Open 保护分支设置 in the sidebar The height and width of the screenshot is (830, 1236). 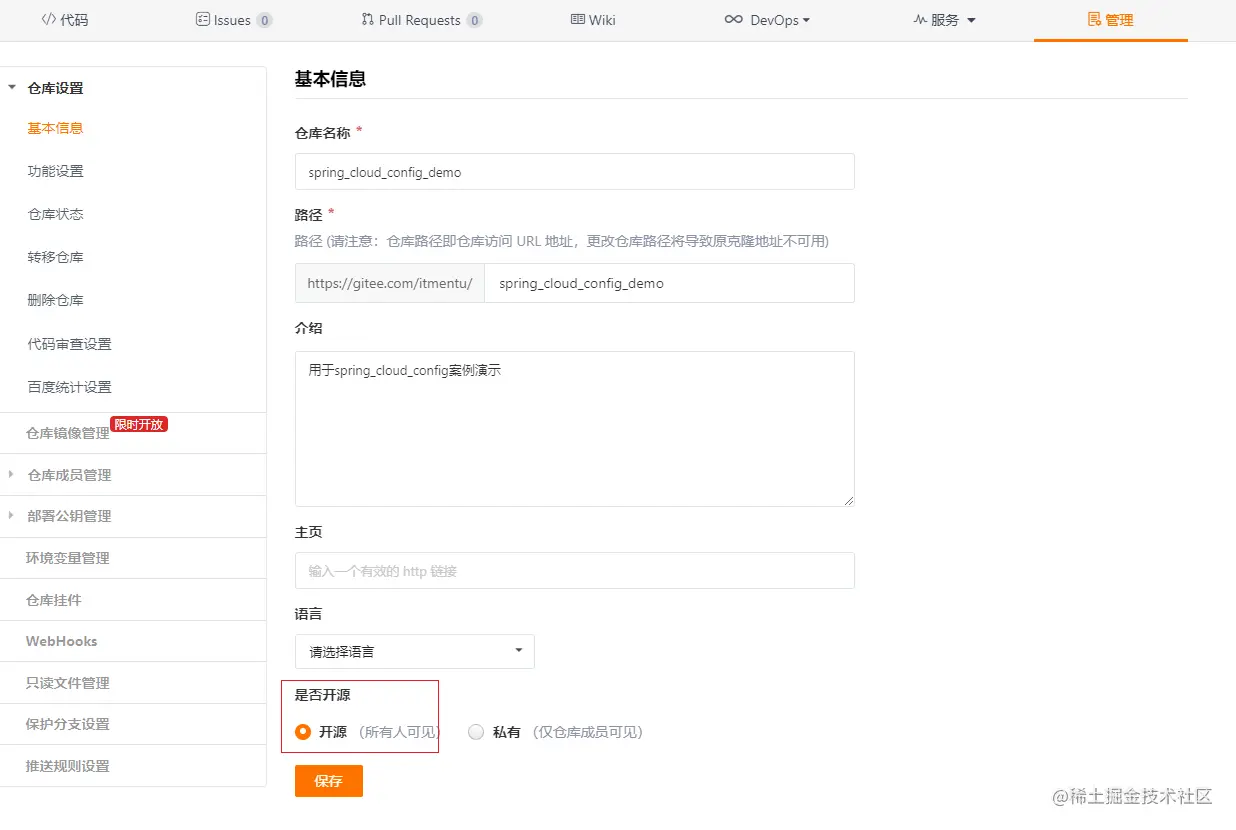(x=67, y=724)
